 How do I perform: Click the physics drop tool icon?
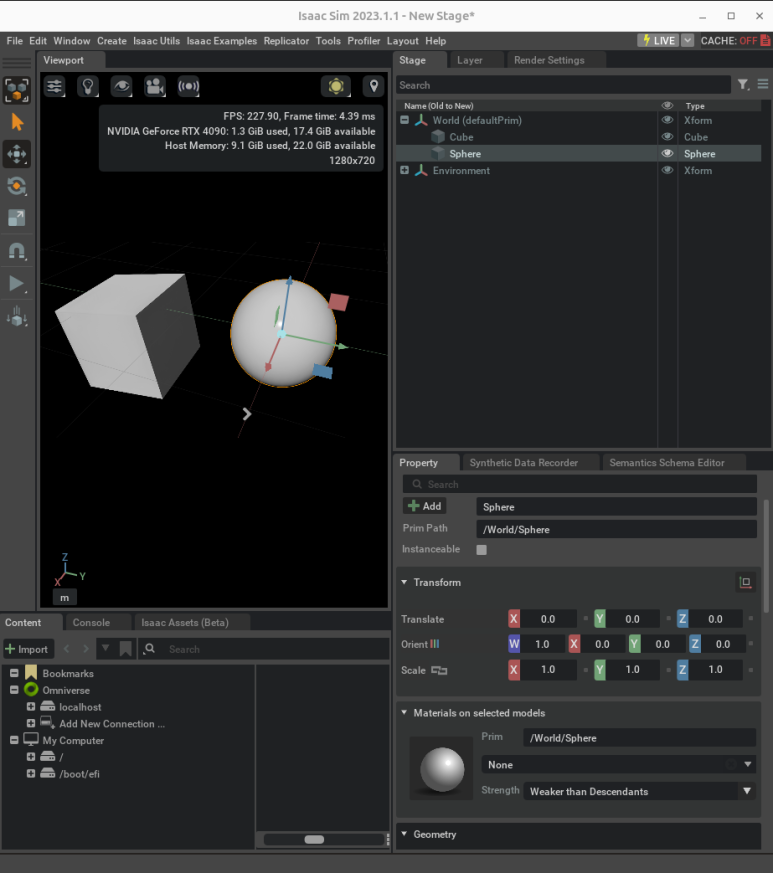pos(17,316)
